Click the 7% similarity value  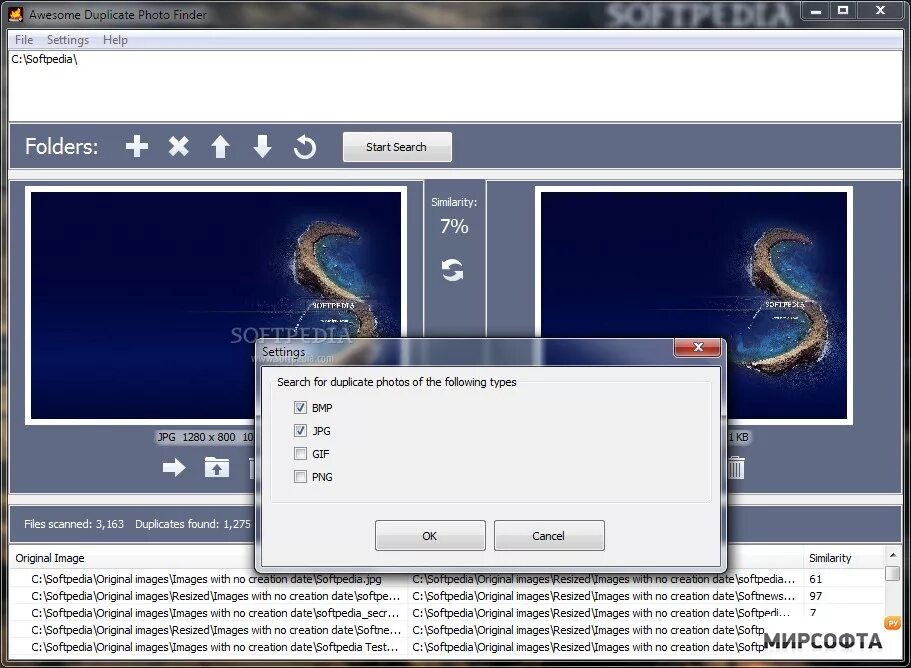coord(454,226)
